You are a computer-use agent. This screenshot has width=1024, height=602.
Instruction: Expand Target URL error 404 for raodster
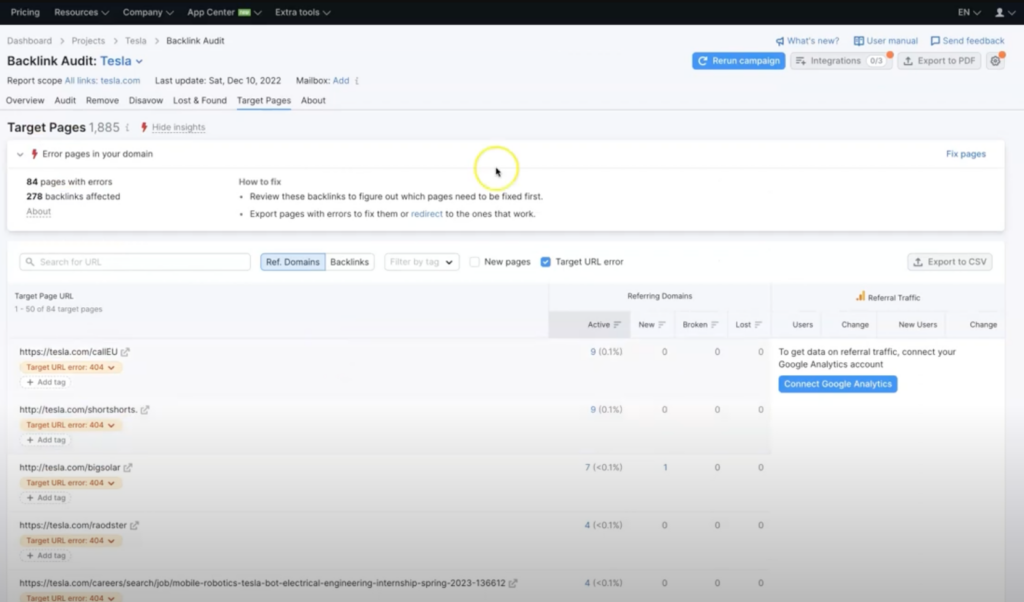point(70,541)
